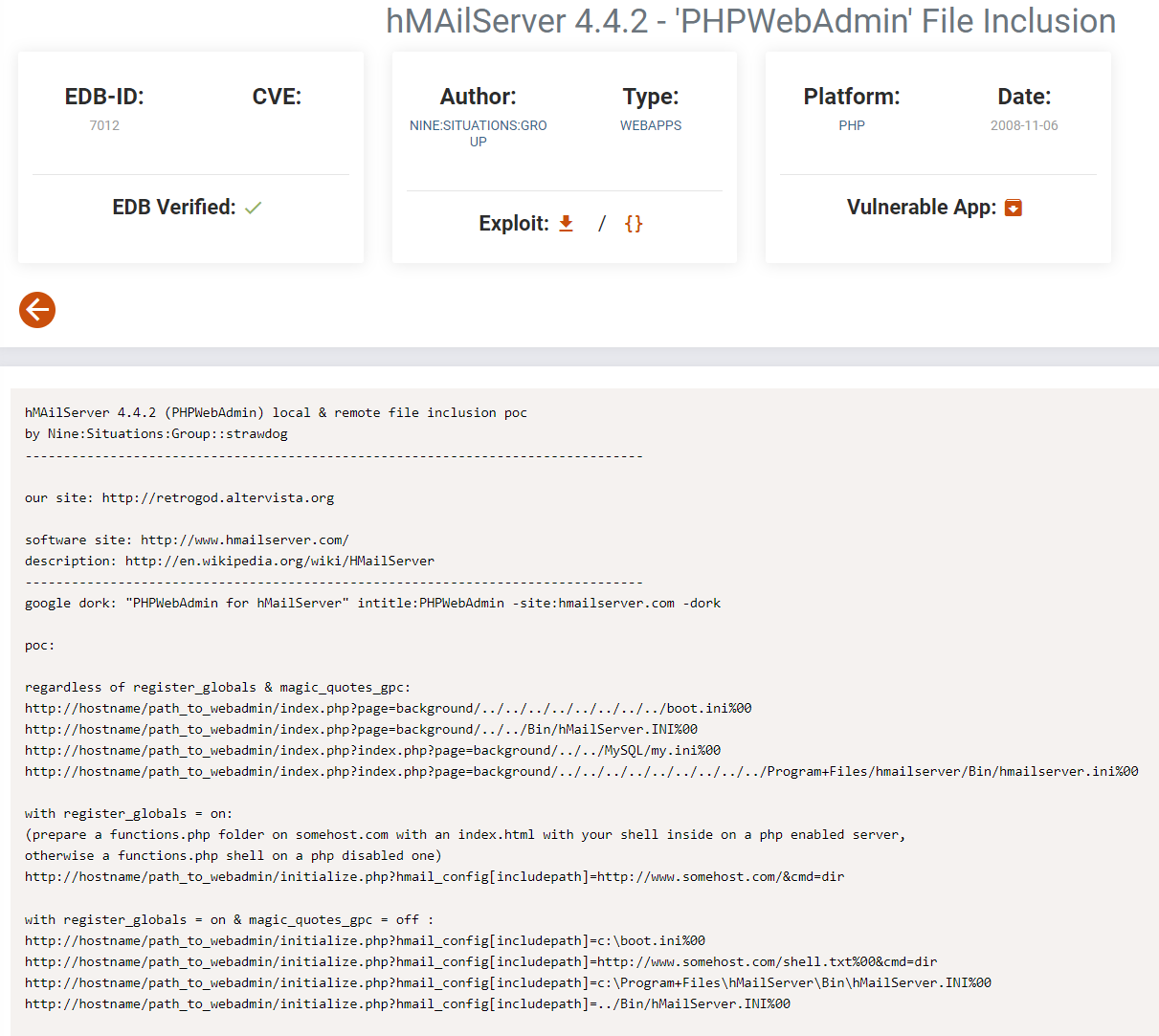This screenshot has height=1036, width=1159.
Task: Click the orange back arrow button
Action: coord(37,310)
